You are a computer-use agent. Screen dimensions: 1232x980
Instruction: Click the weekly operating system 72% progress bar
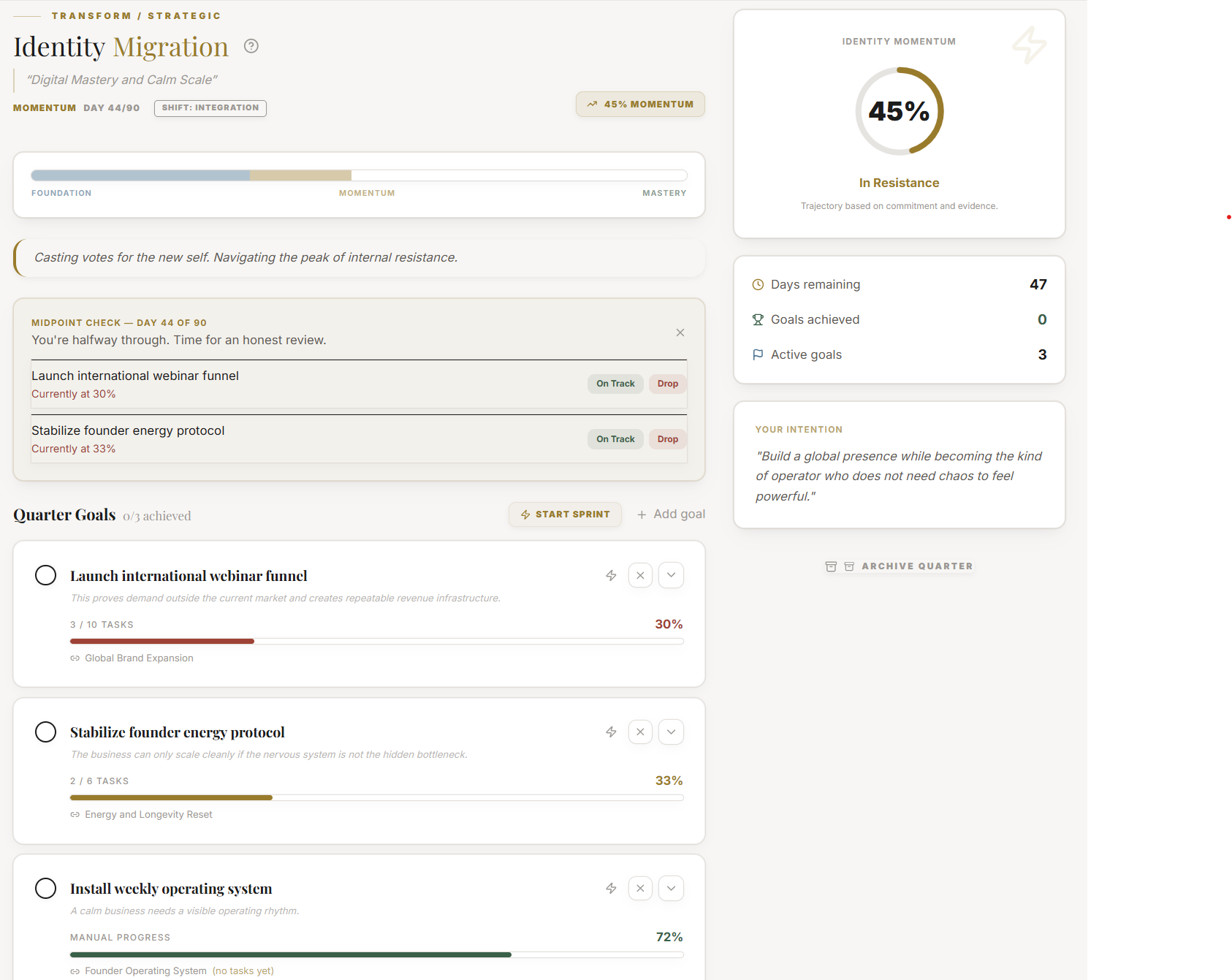(377, 954)
